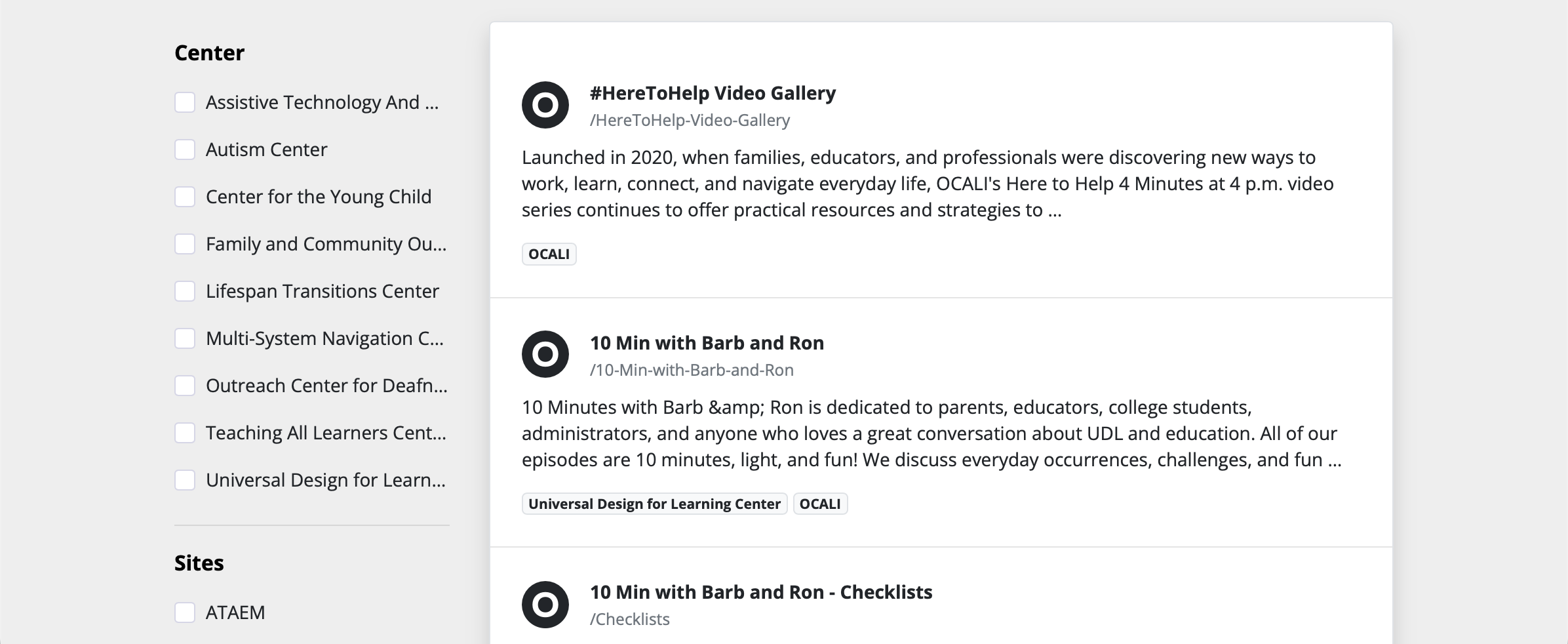Tick the Lifespan Transitions Center checkbox
The height and width of the screenshot is (644, 1568).
[185, 291]
